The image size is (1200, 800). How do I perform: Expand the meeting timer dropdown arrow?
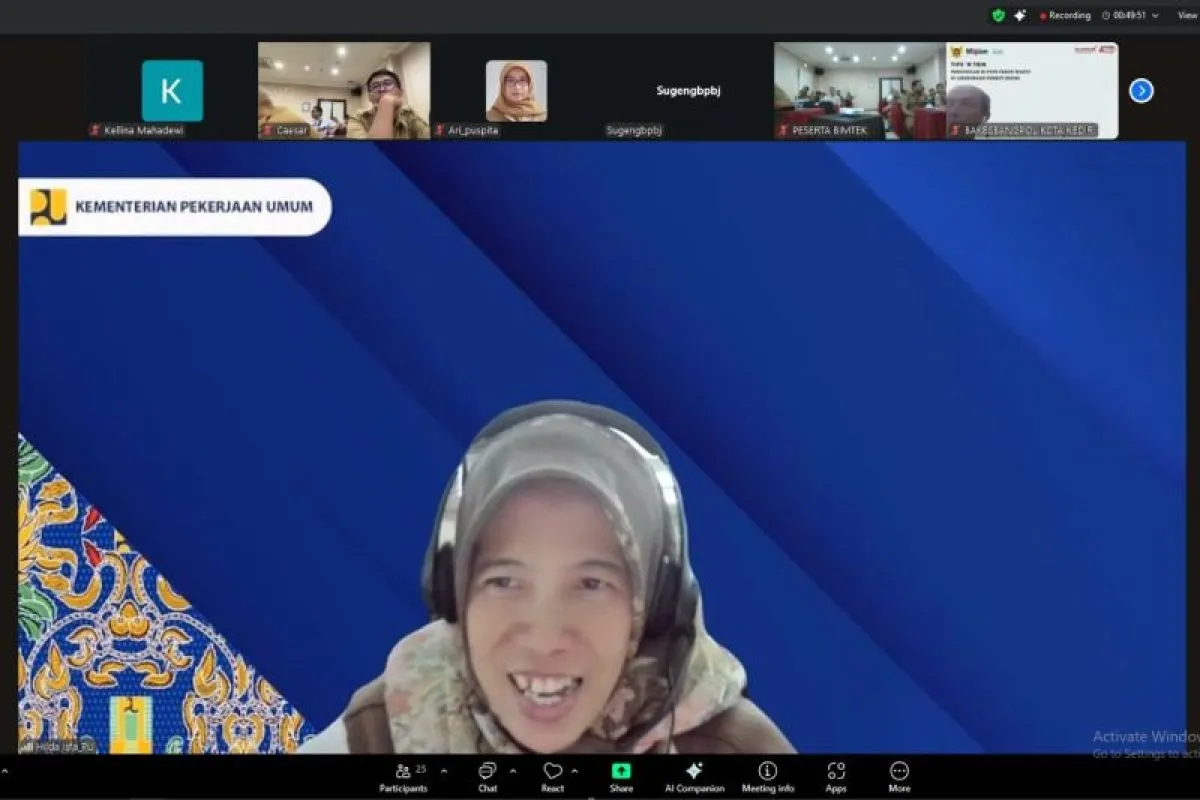(x=1155, y=16)
